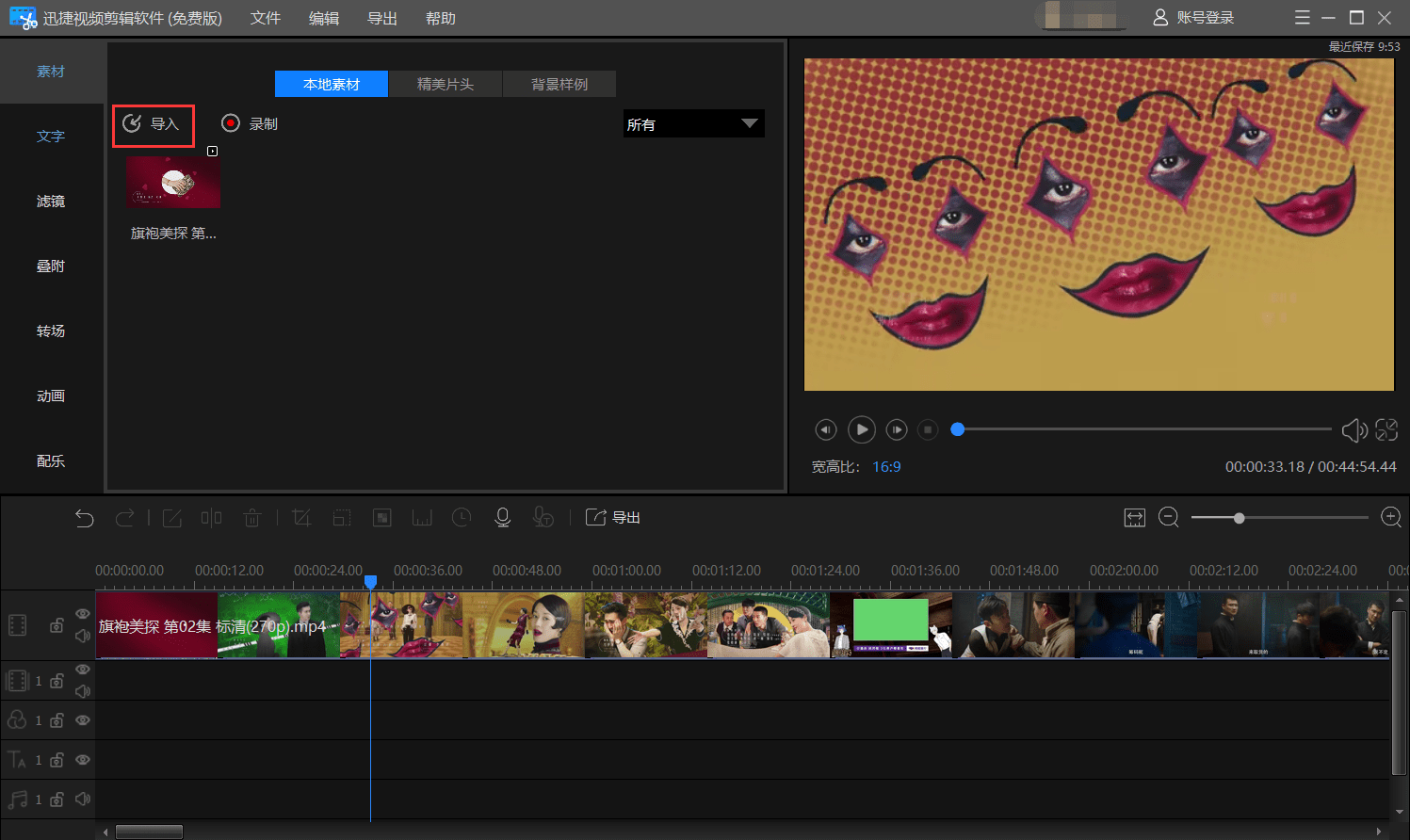Change the 16:9 aspect ratio value
1410x840 pixels.
(886, 467)
